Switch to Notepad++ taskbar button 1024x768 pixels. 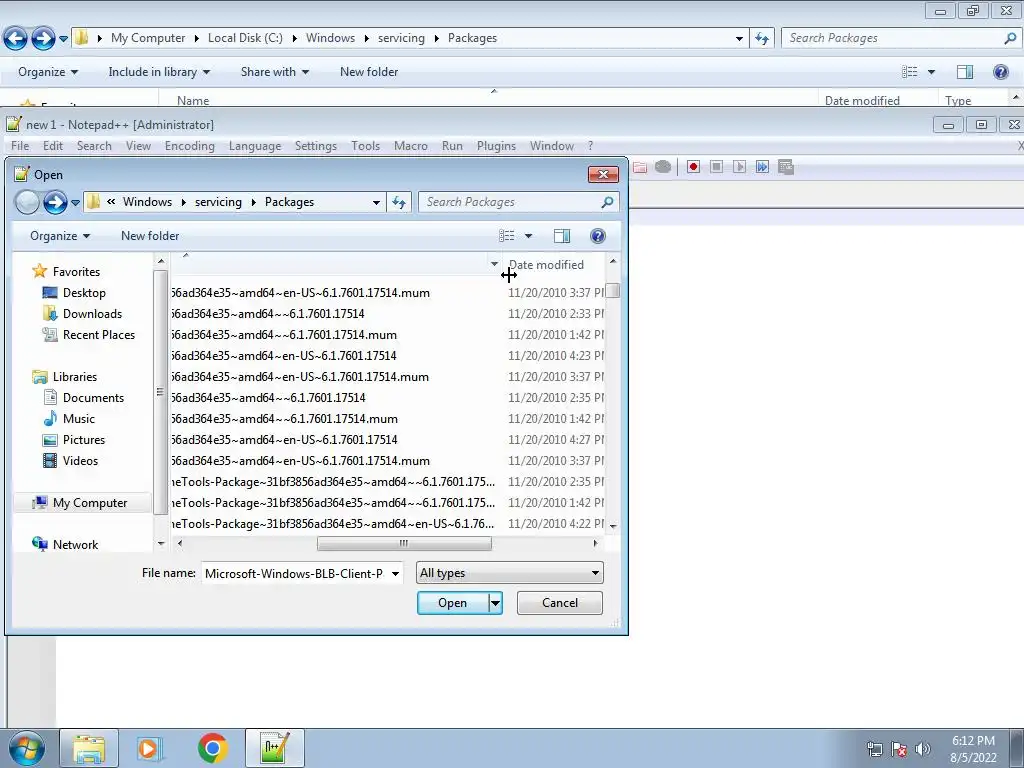(x=274, y=748)
